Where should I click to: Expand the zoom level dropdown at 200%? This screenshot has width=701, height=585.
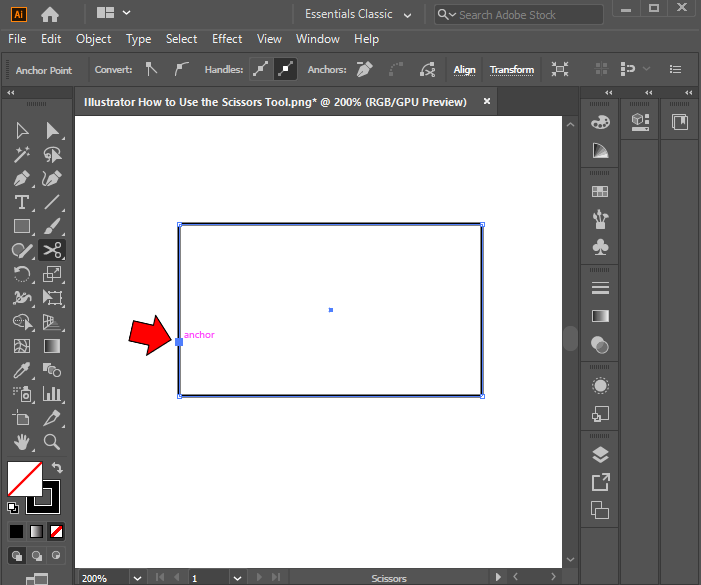pos(136,578)
